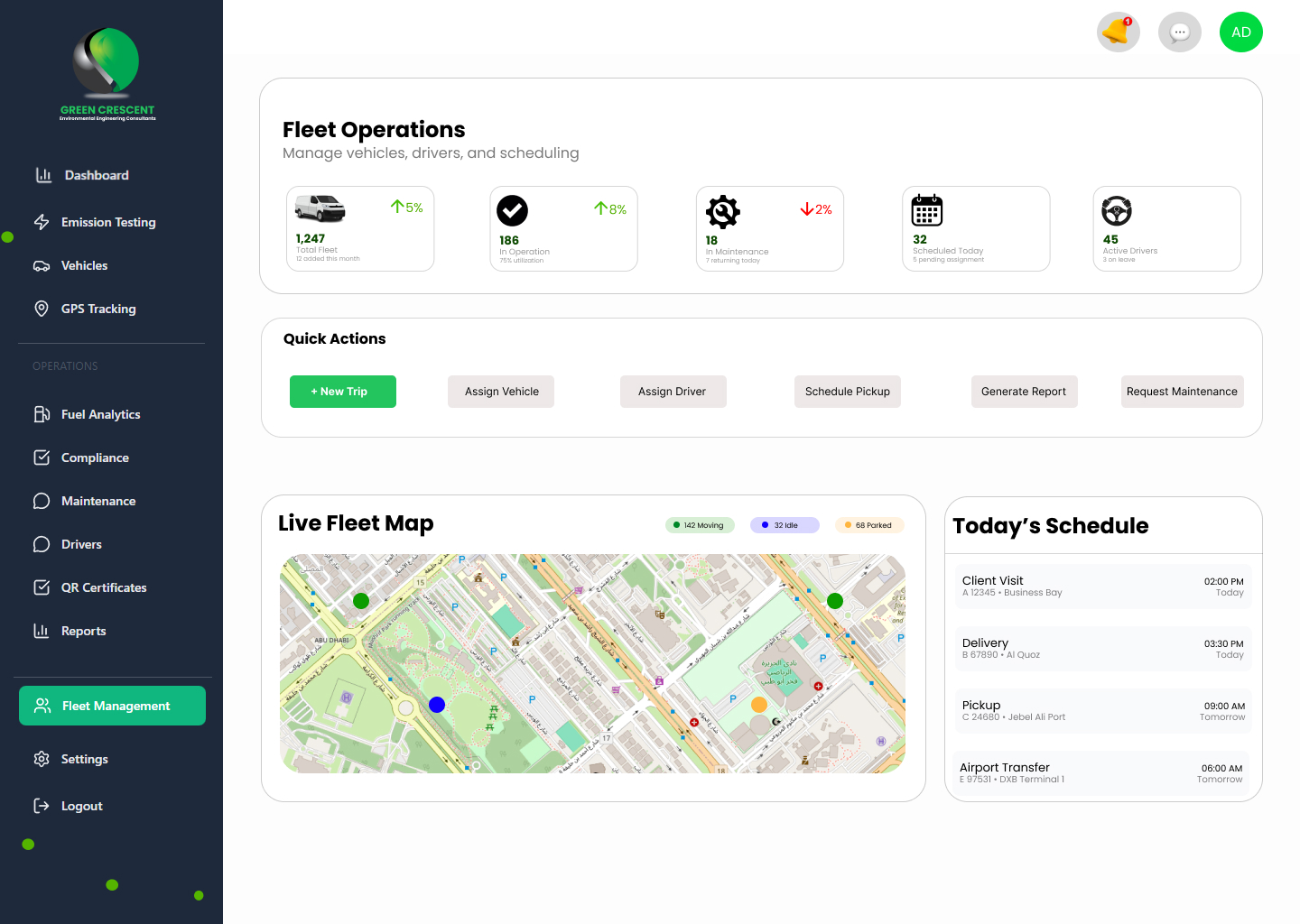This screenshot has height=924, width=1300.
Task: Expand the Compliance section
Action: pos(95,457)
